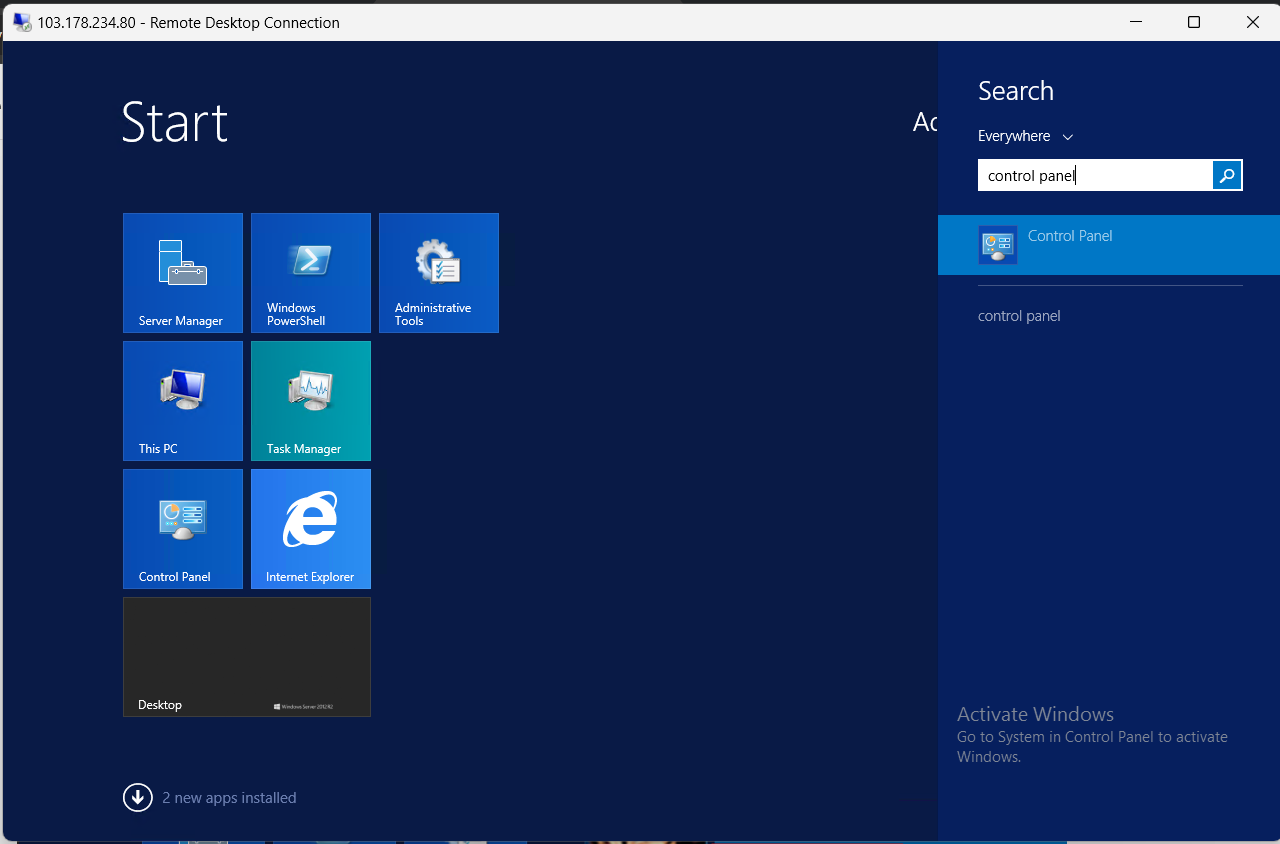Maximize the Remote Desktop Connection window
The width and height of the screenshot is (1280, 844).
pyautogui.click(x=1194, y=22)
